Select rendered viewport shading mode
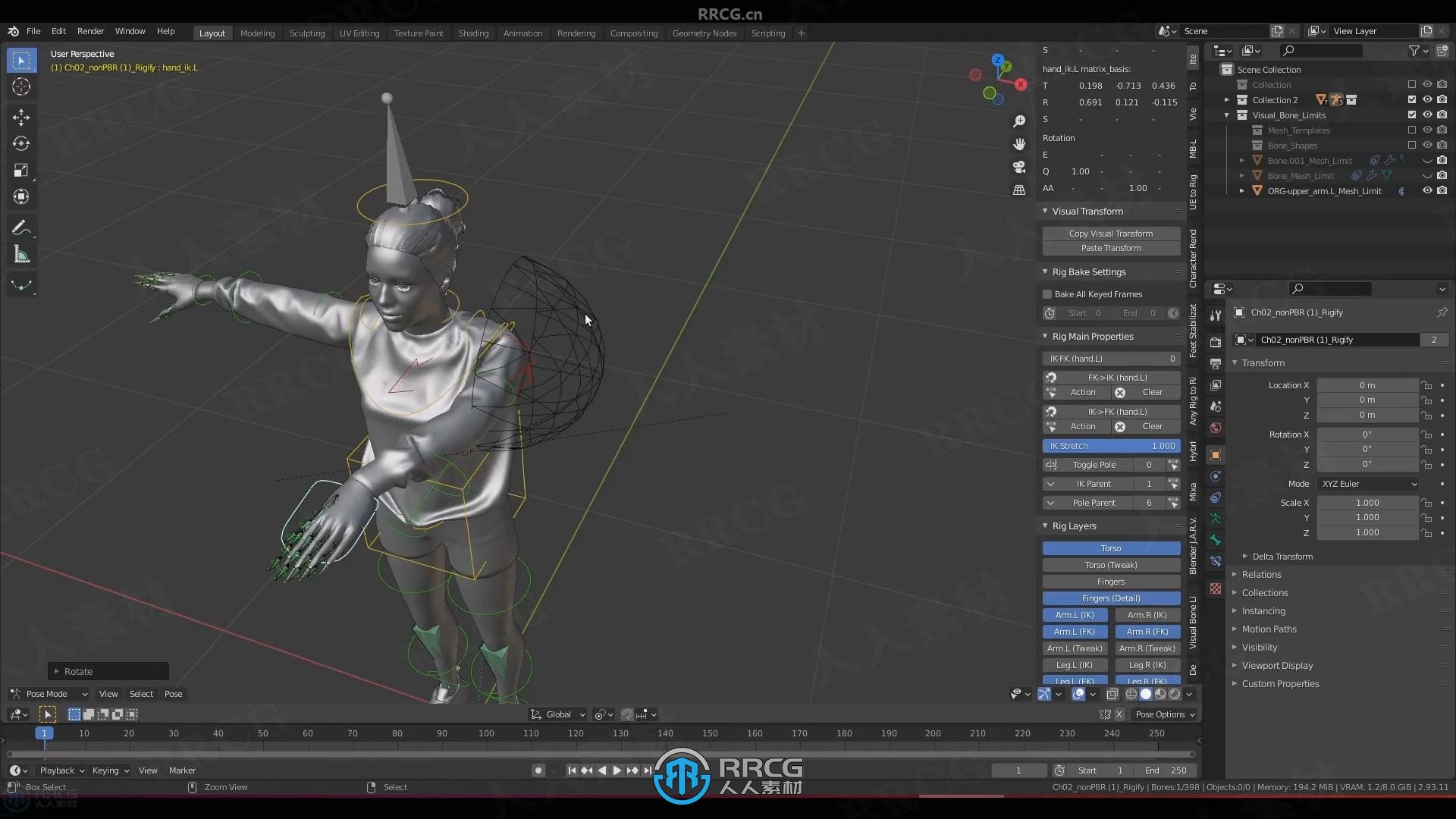This screenshot has width=1456, height=819. pos(1175,694)
